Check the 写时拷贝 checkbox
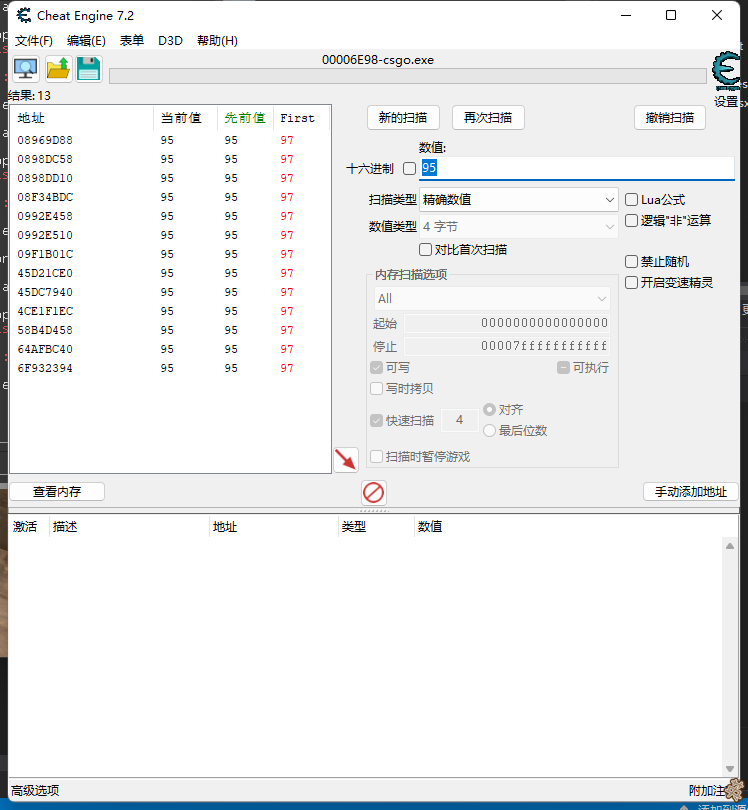The height and width of the screenshot is (810, 748). pos(377,388)
